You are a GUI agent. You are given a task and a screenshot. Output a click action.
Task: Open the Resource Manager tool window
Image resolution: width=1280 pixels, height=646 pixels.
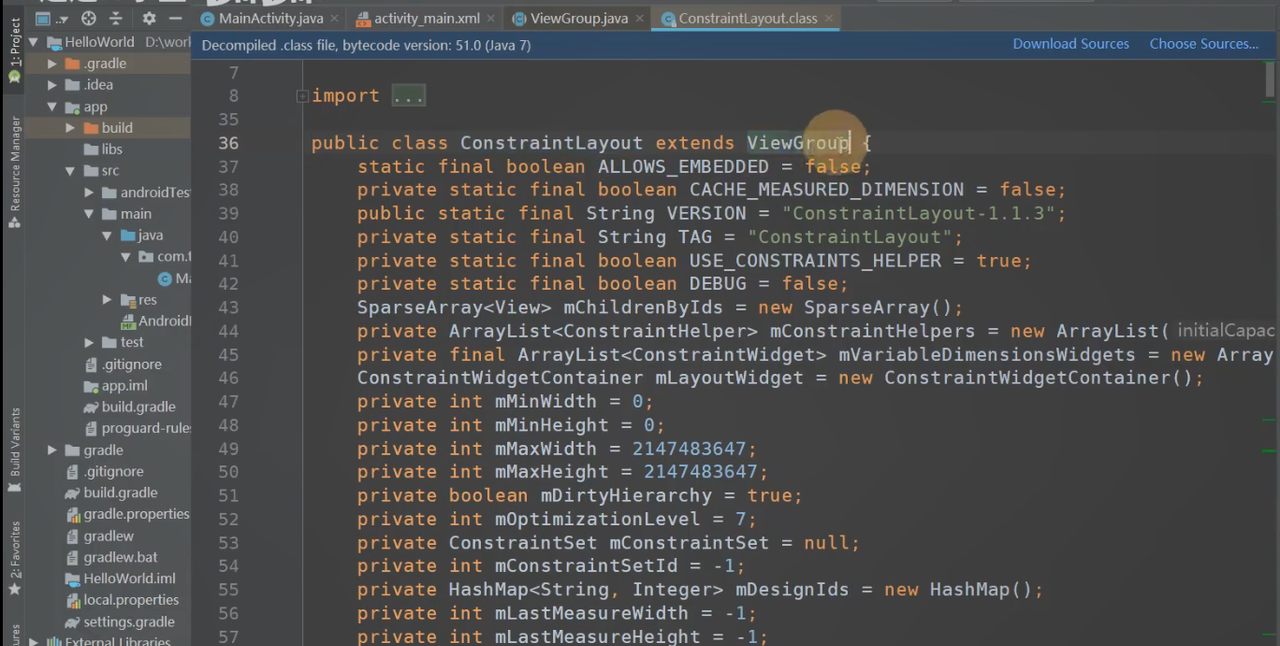pyautogui.click(x=15, y=165)
